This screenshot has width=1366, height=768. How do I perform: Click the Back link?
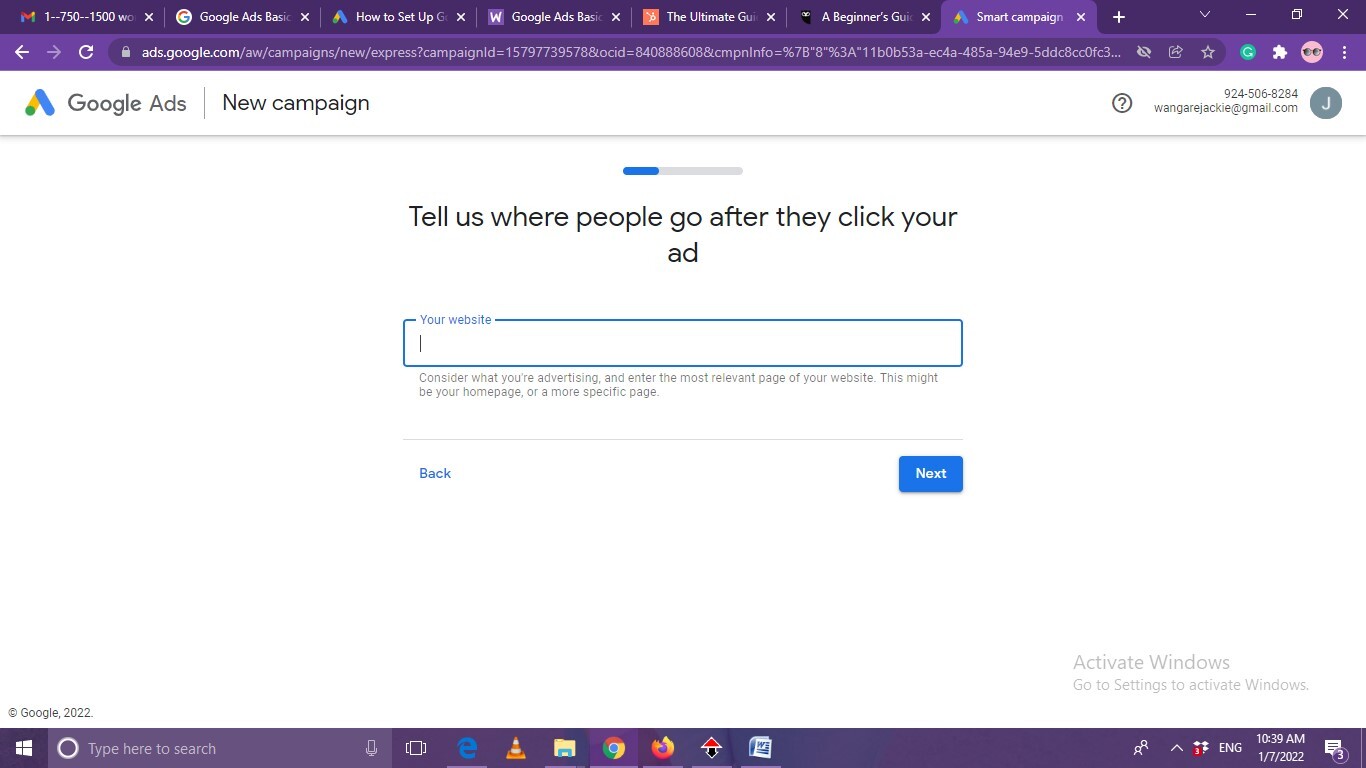(x=435, y=473)
